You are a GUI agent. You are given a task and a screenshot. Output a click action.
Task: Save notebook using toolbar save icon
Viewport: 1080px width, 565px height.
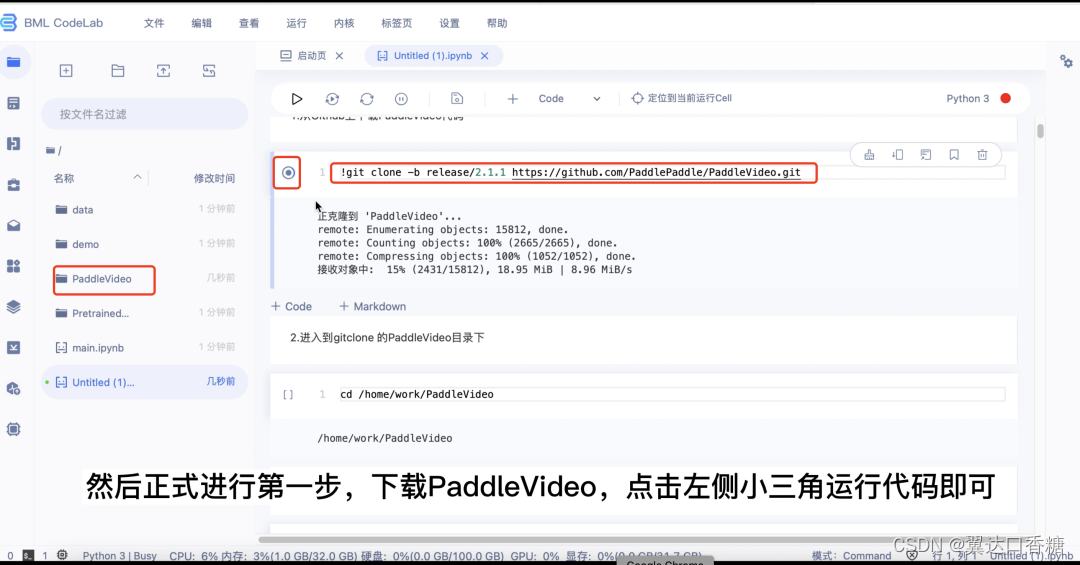(457, 99)
